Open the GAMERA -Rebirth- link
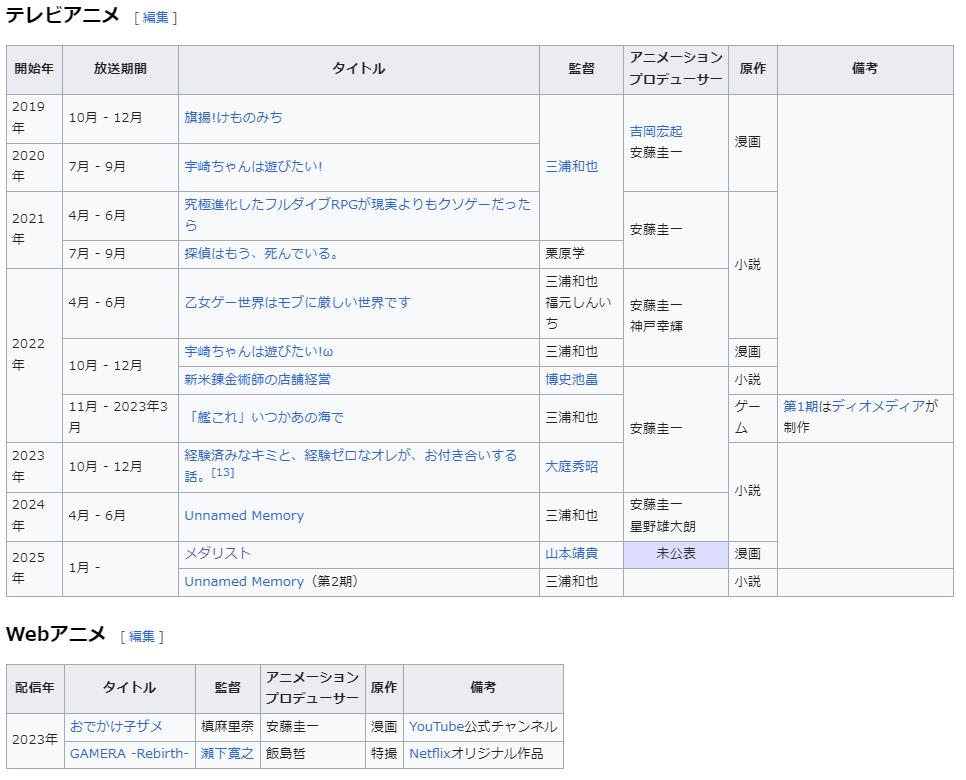 pos(129,753)
